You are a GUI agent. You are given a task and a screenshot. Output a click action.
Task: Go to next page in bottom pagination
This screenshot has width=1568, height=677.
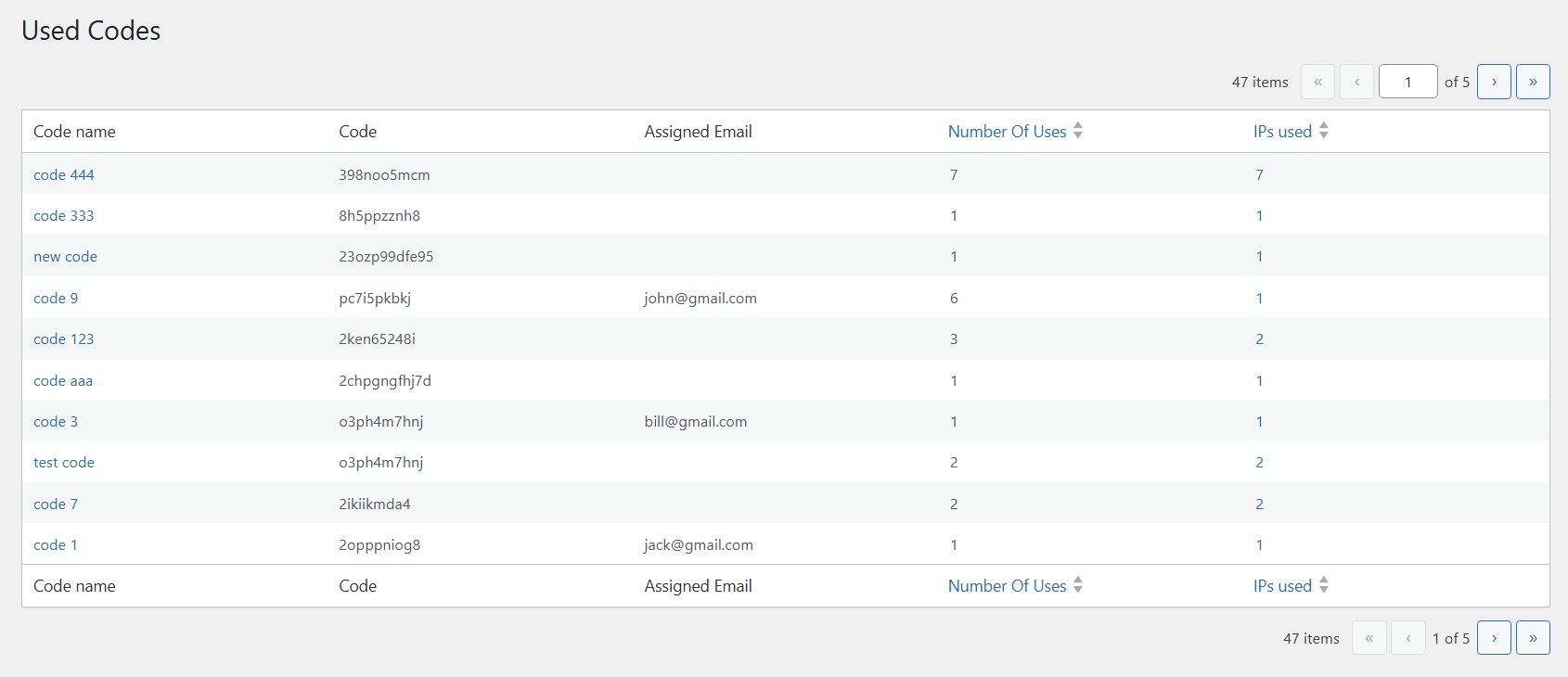point(1494,638)
